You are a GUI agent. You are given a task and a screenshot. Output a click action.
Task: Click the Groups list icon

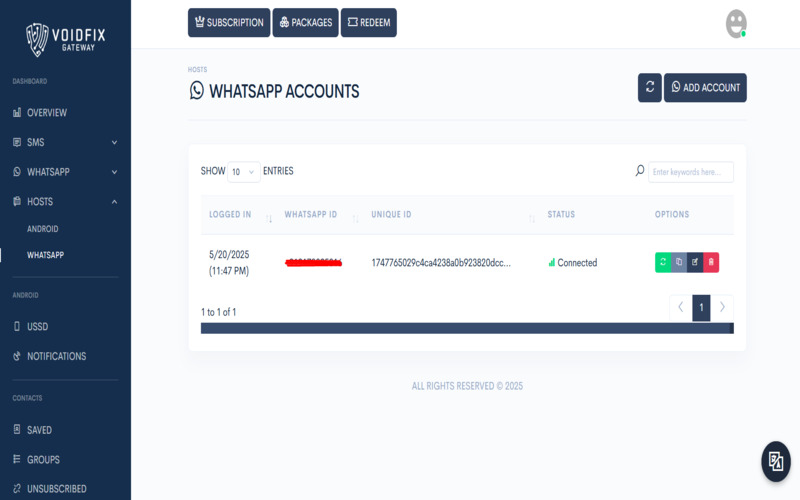tap(17, 459)
